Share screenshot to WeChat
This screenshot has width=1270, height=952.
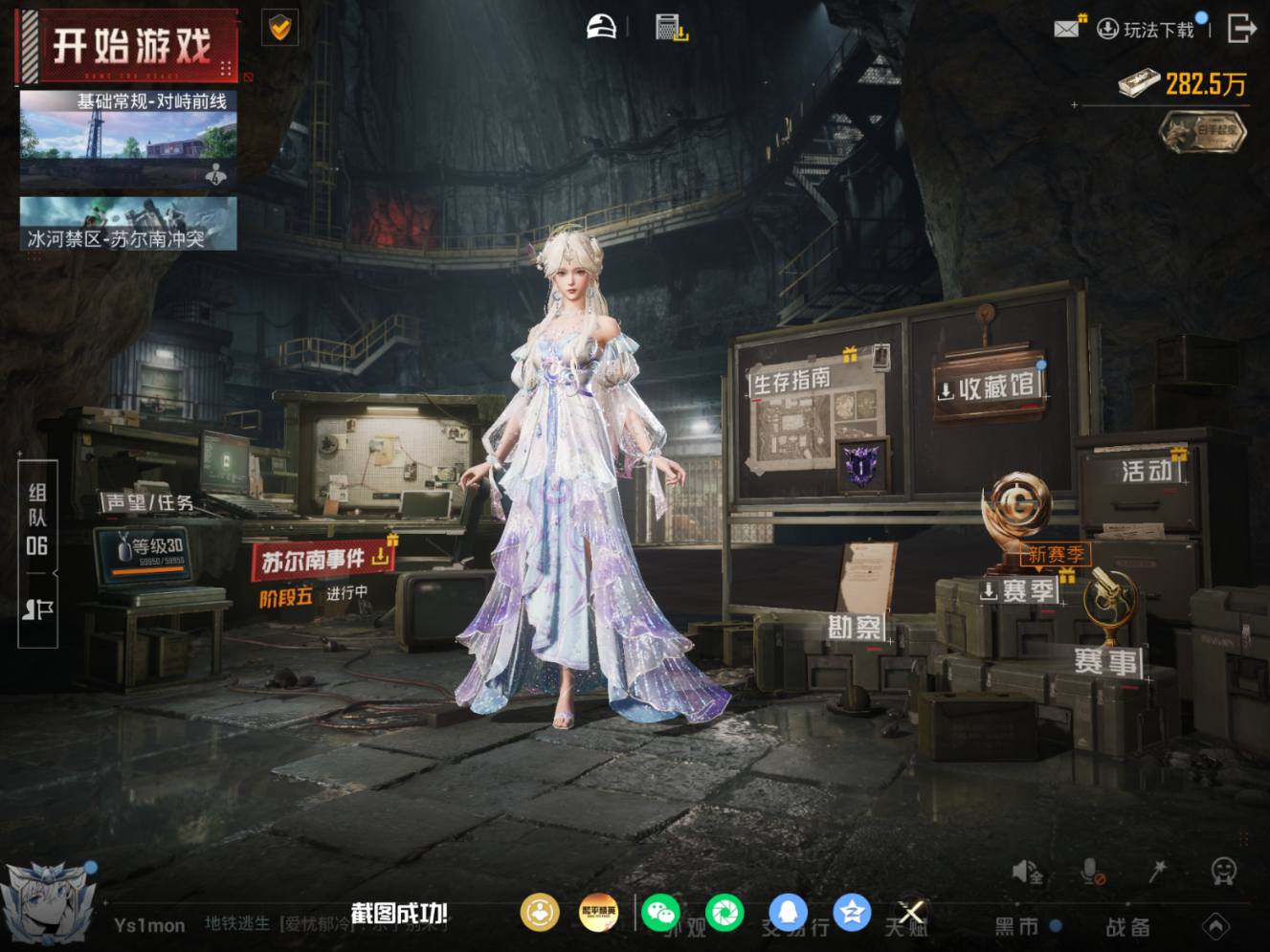(660, 913)
